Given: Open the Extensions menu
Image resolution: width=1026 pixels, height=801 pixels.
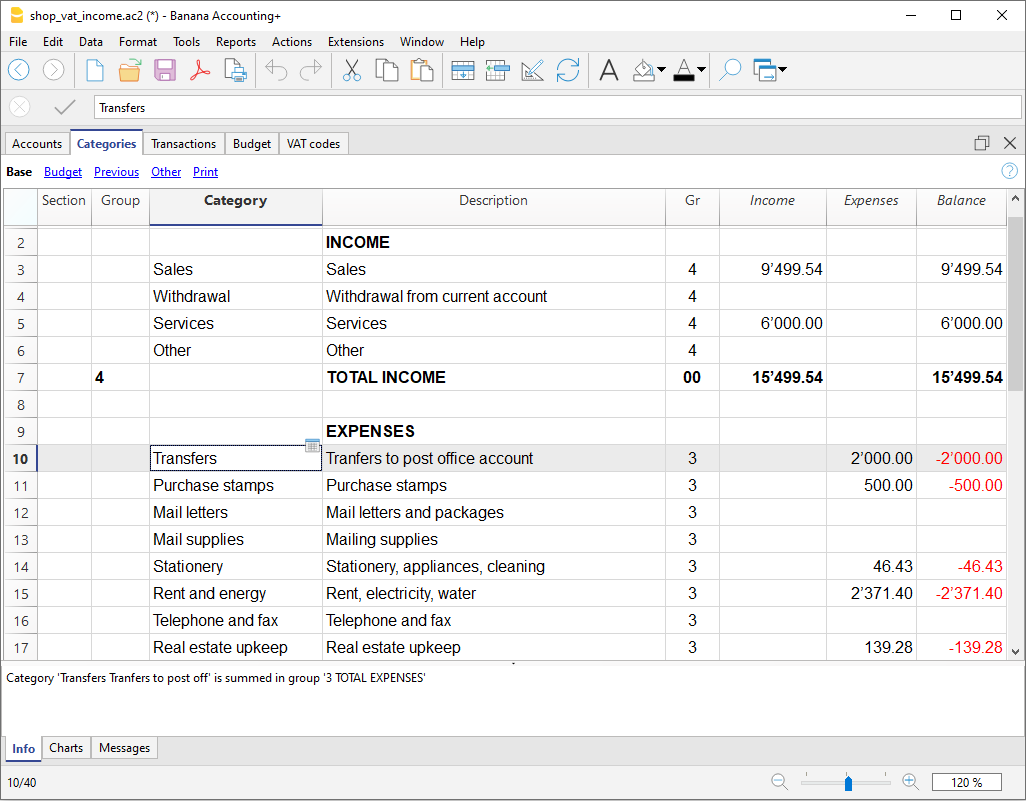Looking at the screenshot, I should click(x=355, y=42).
